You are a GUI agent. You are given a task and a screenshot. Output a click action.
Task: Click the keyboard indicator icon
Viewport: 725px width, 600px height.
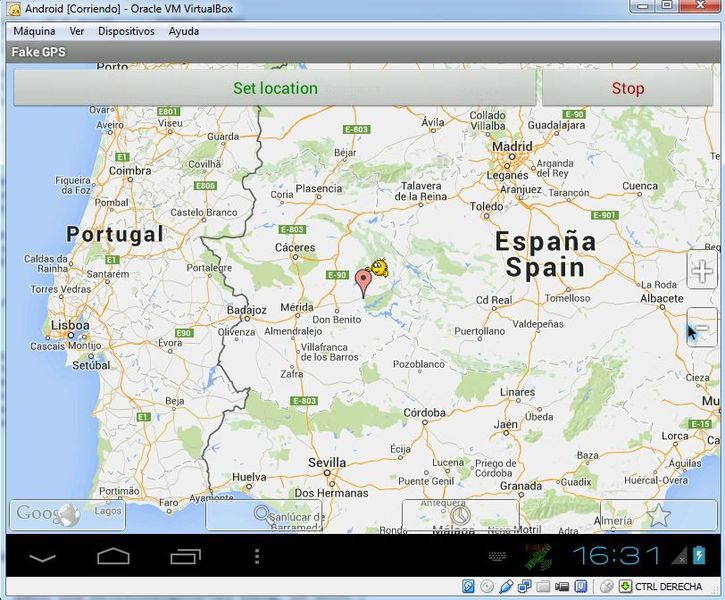point(497,556)
